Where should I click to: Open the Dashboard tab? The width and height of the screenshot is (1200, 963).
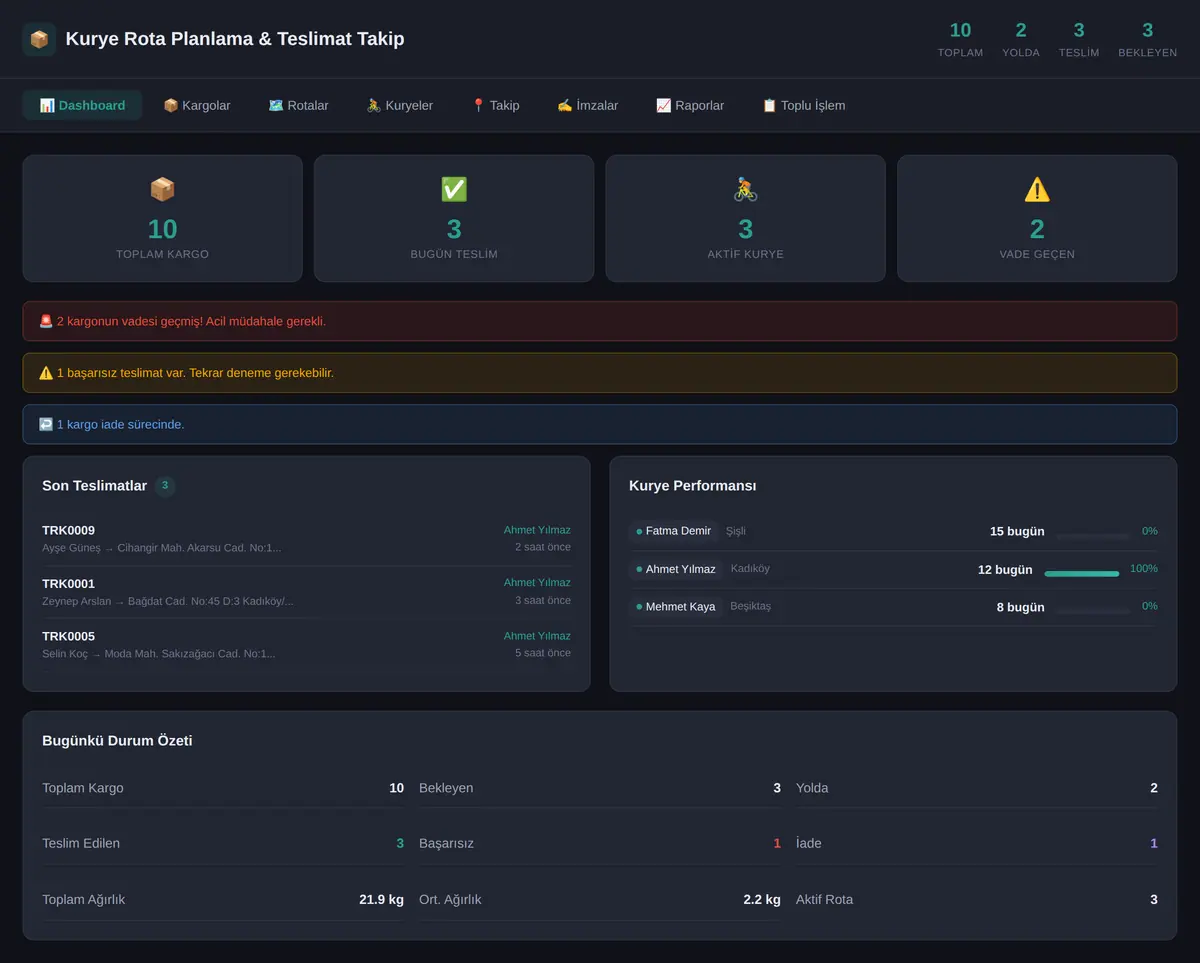pos(82,105)
